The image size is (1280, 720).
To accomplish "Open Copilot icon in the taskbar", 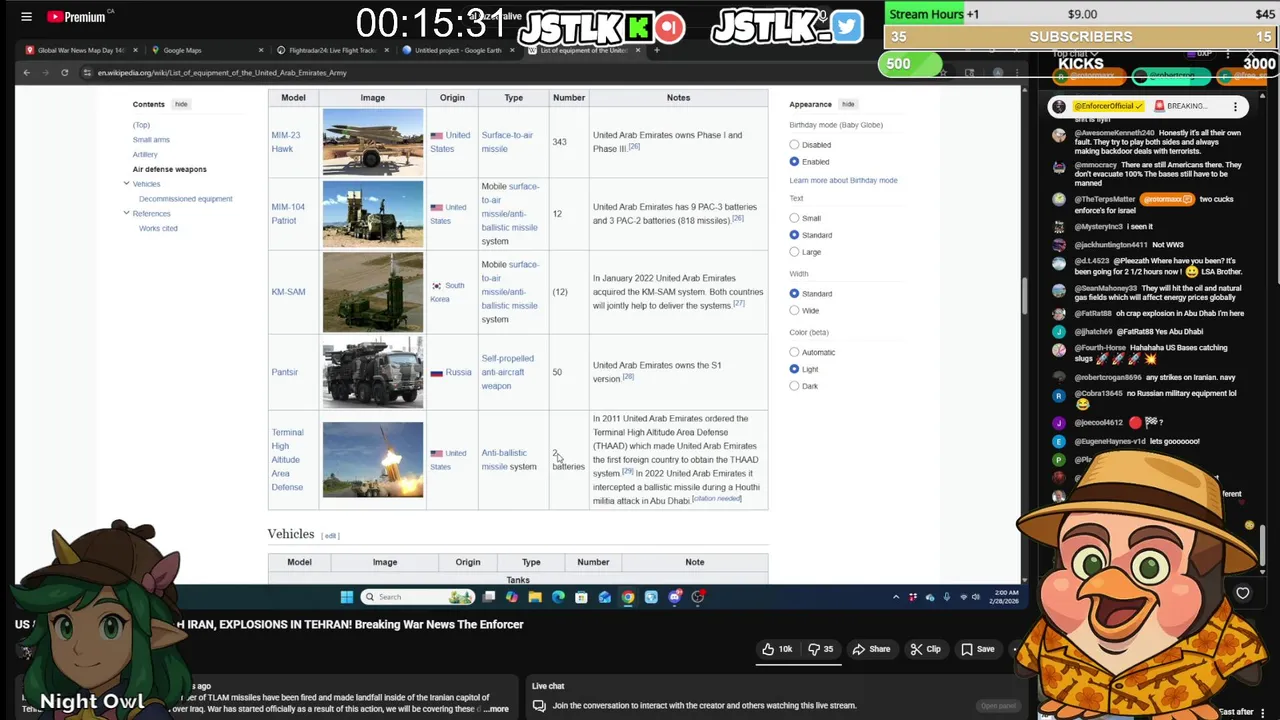I will [x=512, y=597].
